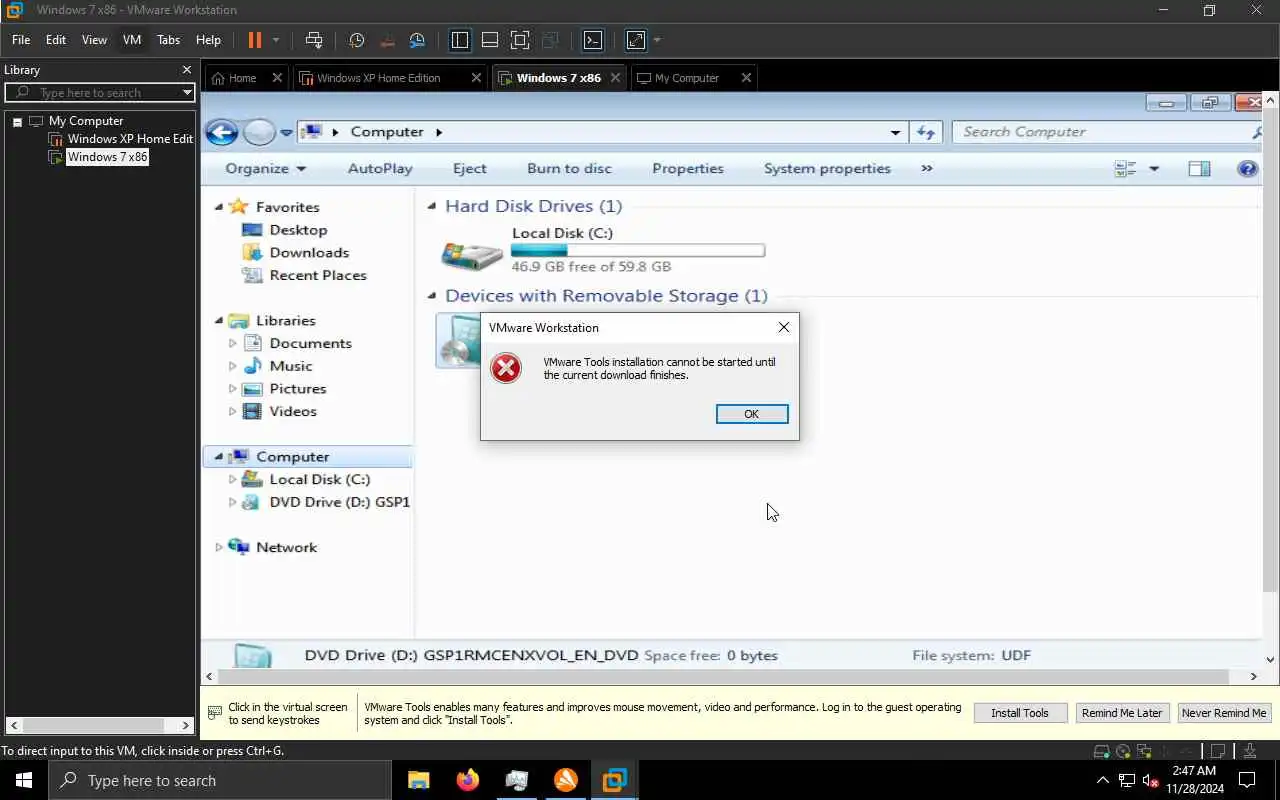Close the VMware Workstation error dialog
The height and width of the screenshot is (800, 1280).
coord(784,327)
